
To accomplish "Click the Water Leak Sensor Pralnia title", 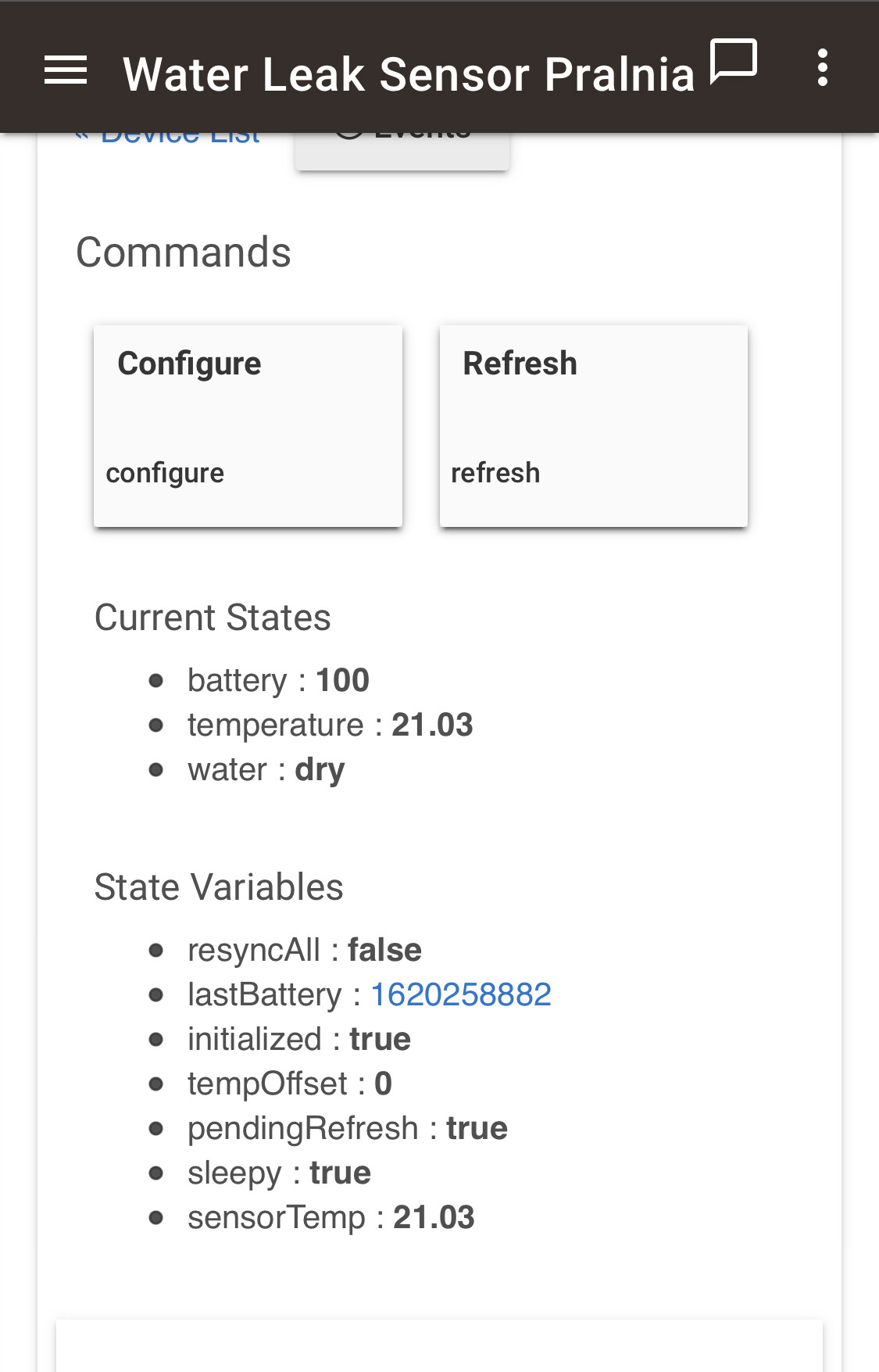I will click(409, 74).
